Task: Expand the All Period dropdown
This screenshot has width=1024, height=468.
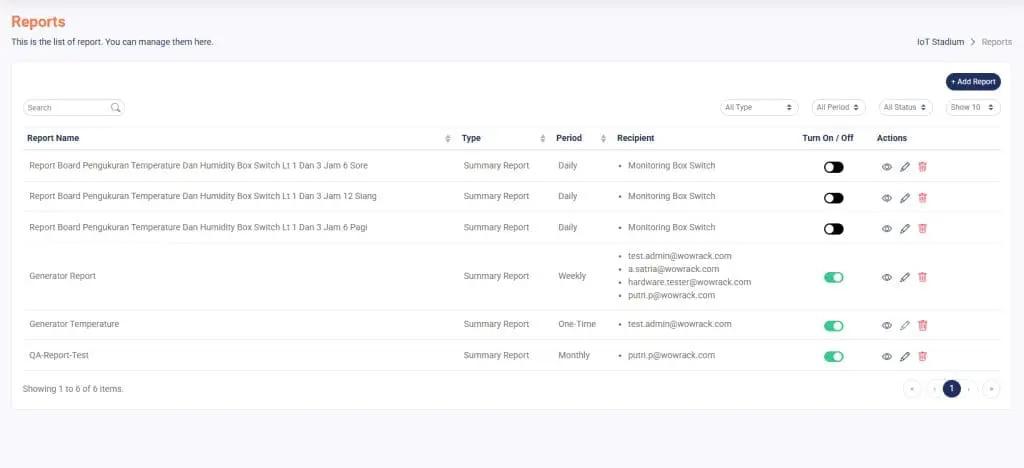Action: point(838,107)
